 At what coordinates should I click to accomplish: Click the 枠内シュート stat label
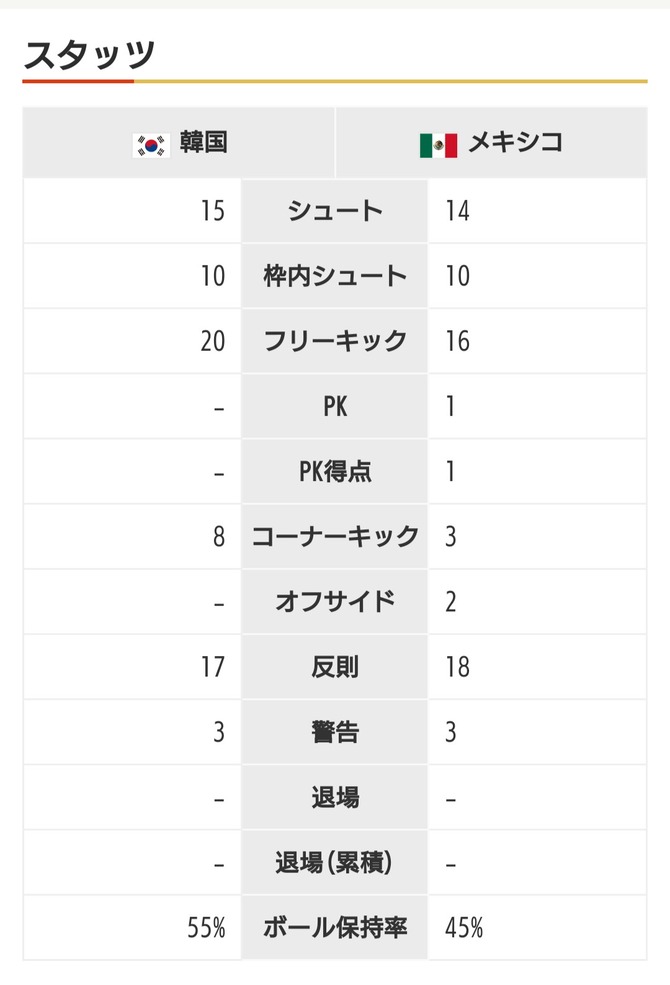pyautogui.click(x=335, y=276)
